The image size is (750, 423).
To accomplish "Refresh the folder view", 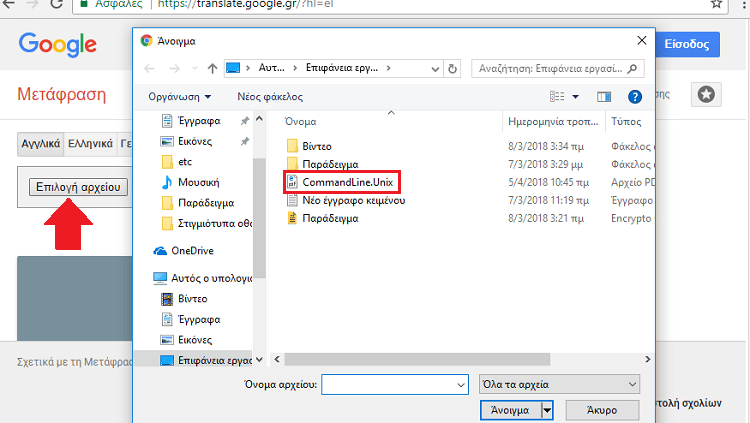I will (452, 68).
